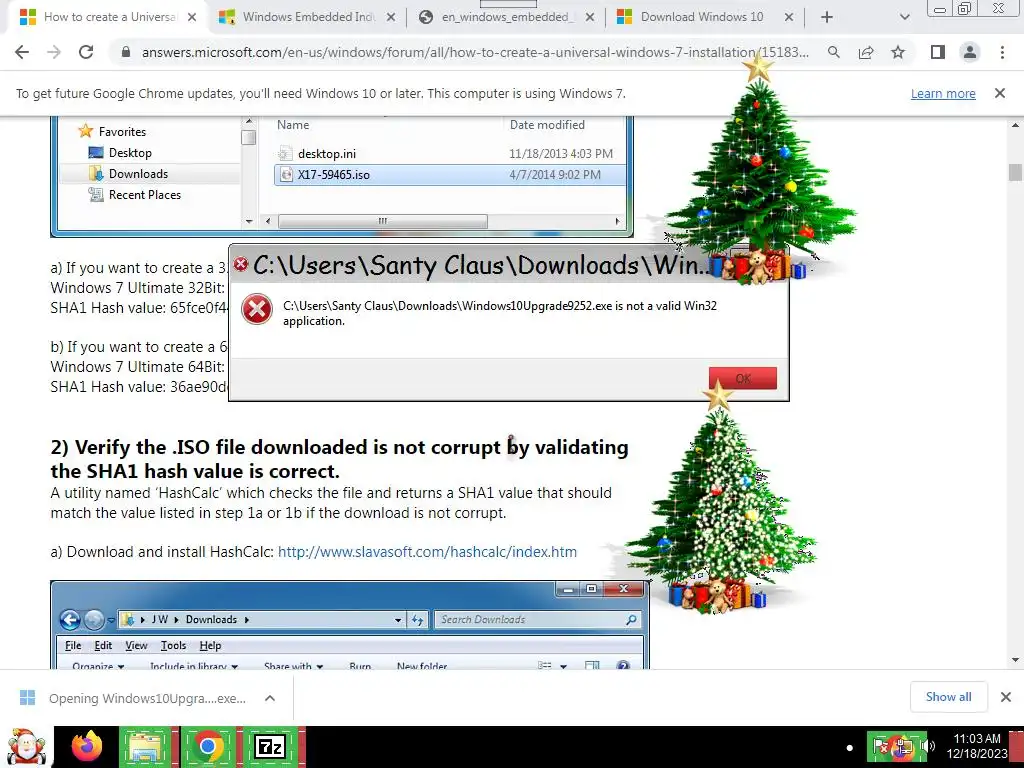This screenshot has width=1024, height=768.
Task: Select Desktop in Favorites pane
Action: pos(130,153)
